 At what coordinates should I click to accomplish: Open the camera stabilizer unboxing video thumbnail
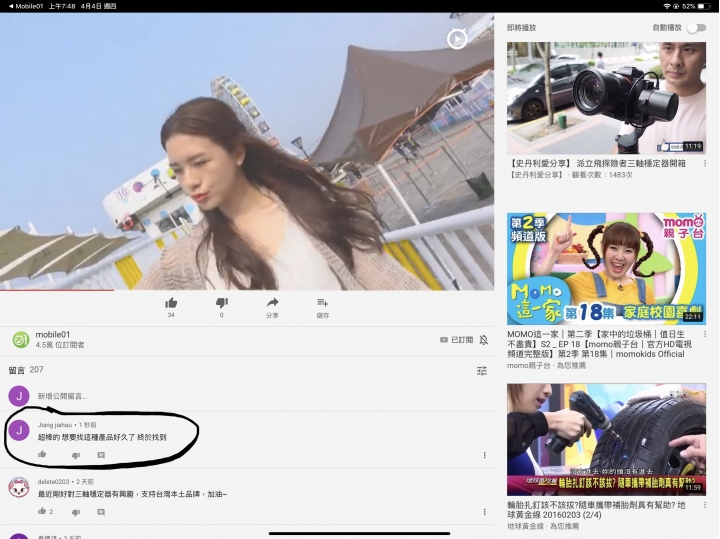(x=606, y=98)
